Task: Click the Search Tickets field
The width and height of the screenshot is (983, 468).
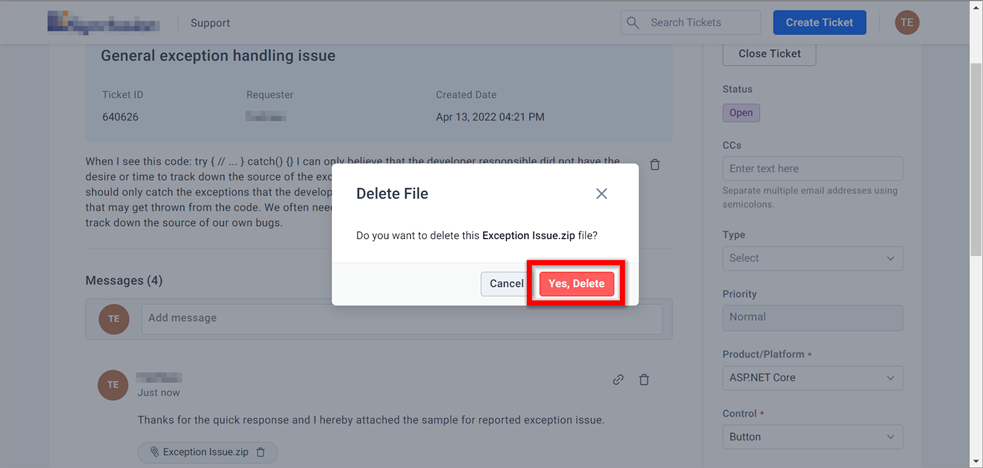Action: click(690, 23)
